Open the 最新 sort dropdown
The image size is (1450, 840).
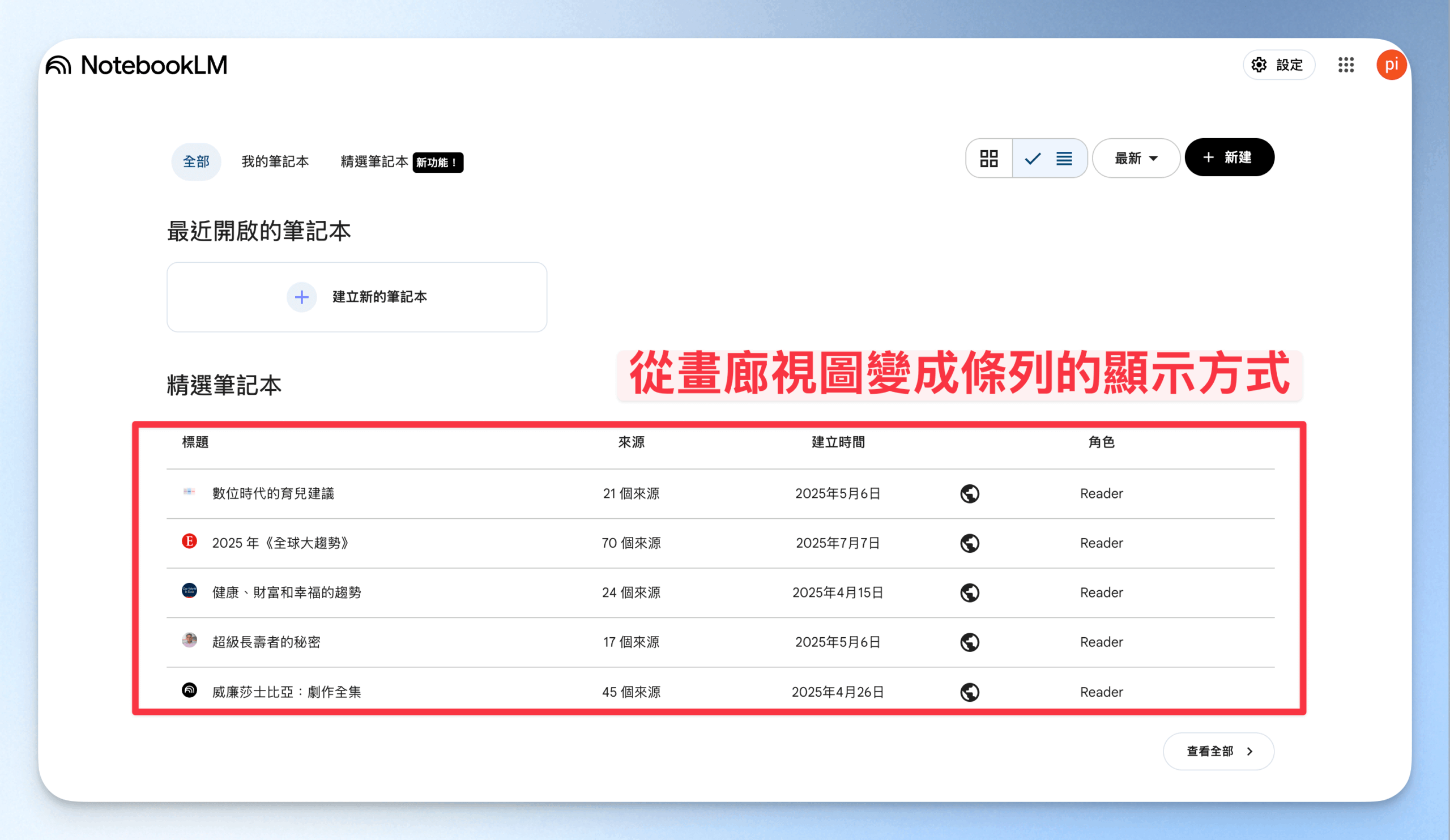pos(1136,158)
